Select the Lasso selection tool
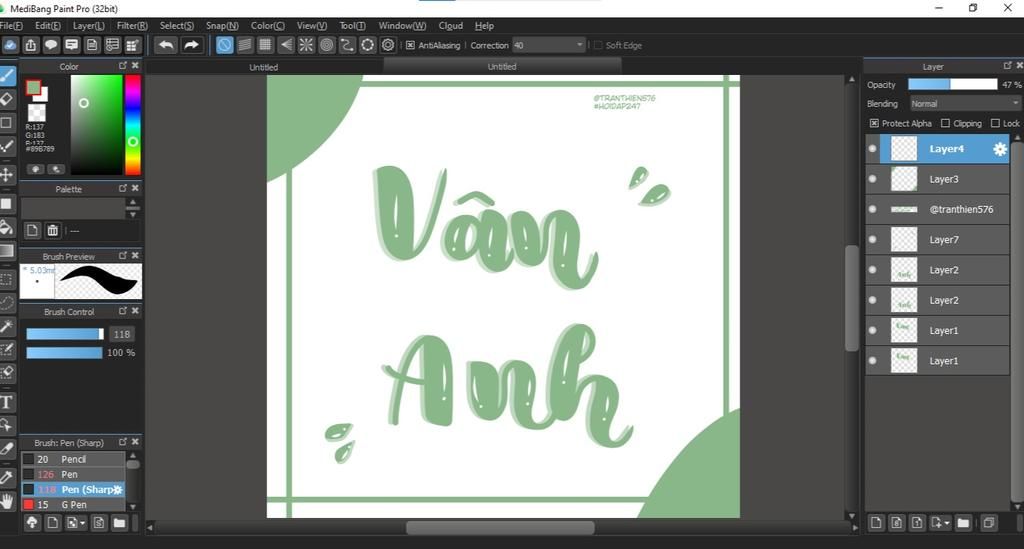1024x549 pixels. pyautogui.click(x=7, y=303)
